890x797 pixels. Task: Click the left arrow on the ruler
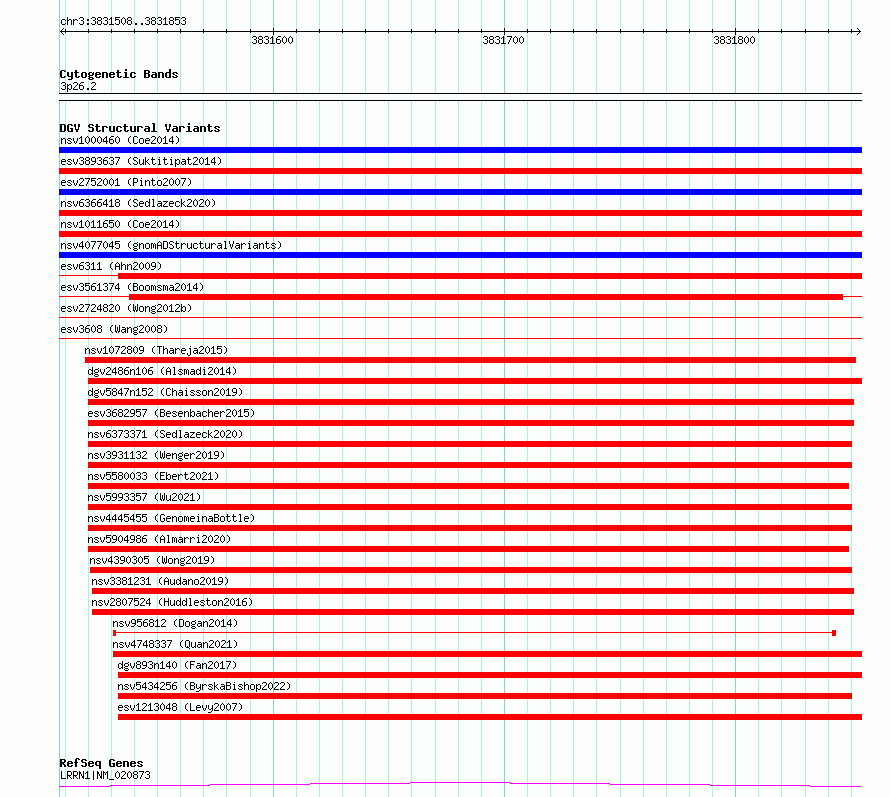(x=63, y=31)
